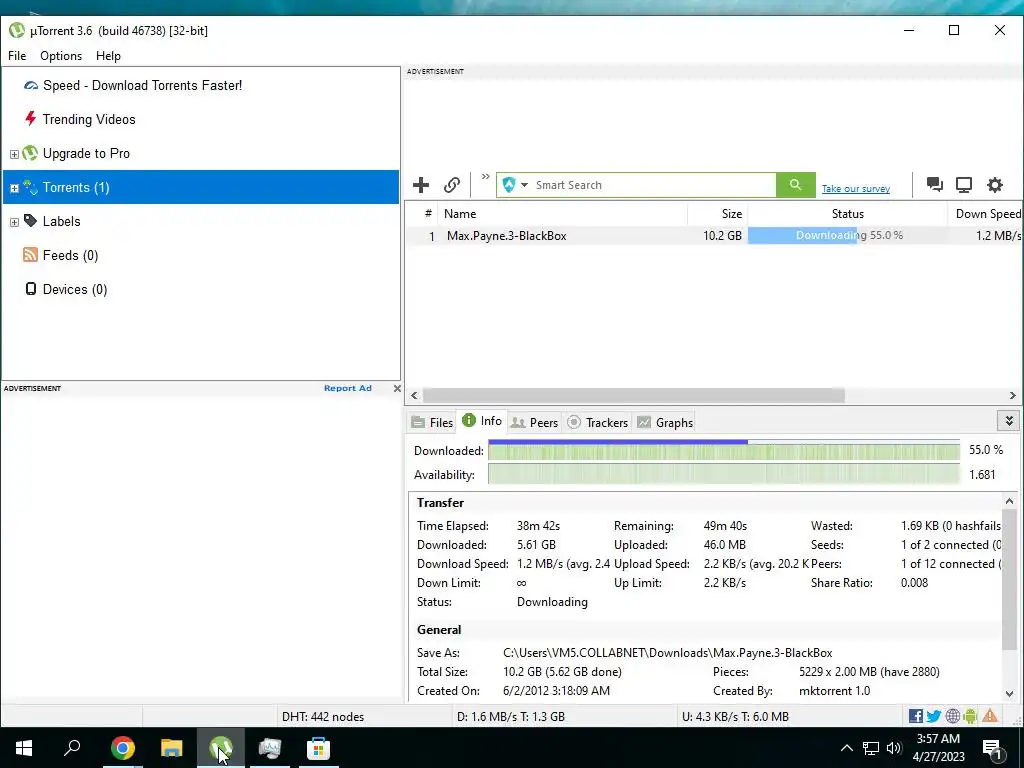Select the Max.Payne.3-BlackBox torrent row

coord(714,236)
